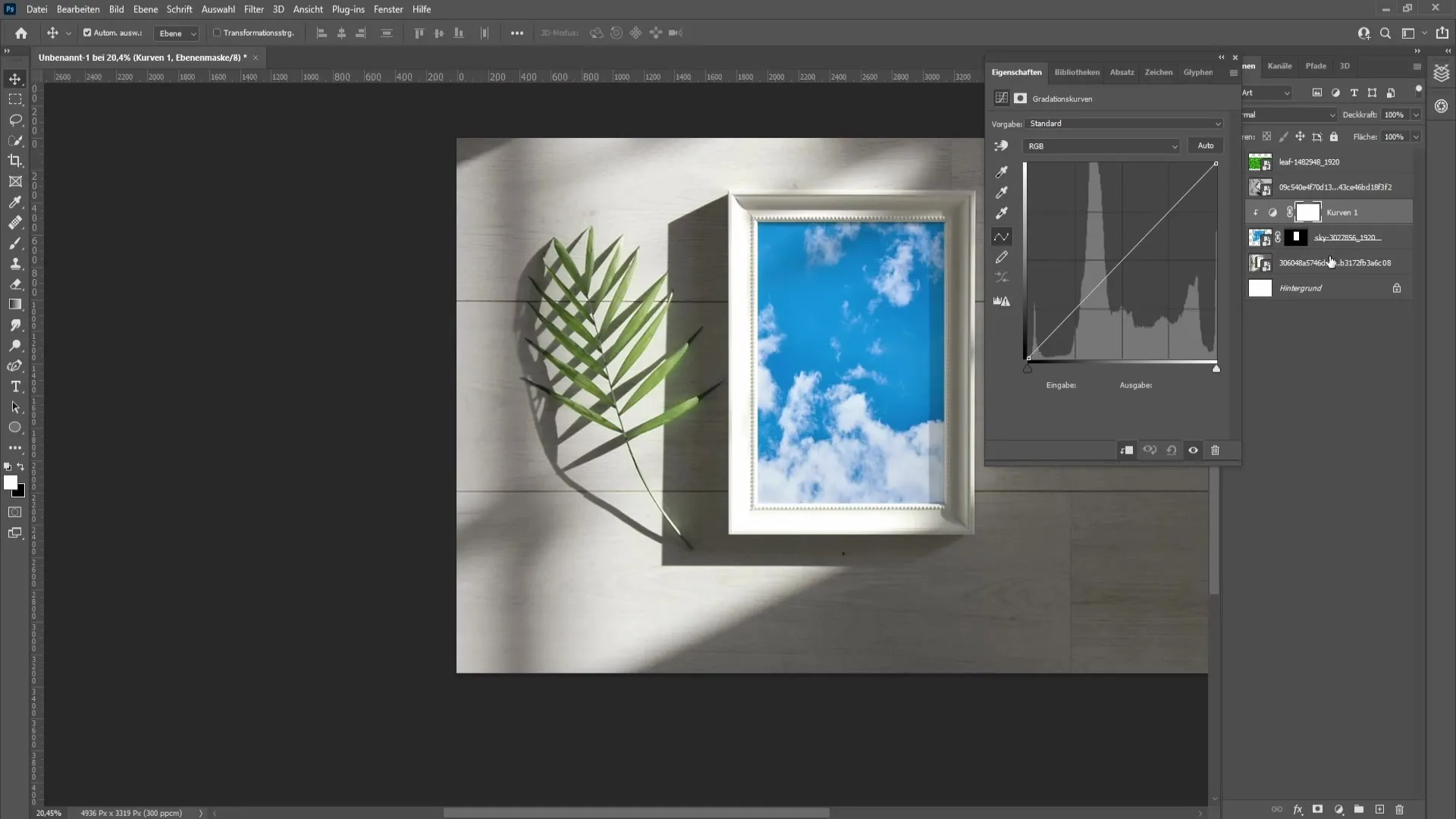Image resolution: width=1456 pixels, height=819 pixels.
Task: Select the Eraser tool
Action: point(15,284)
